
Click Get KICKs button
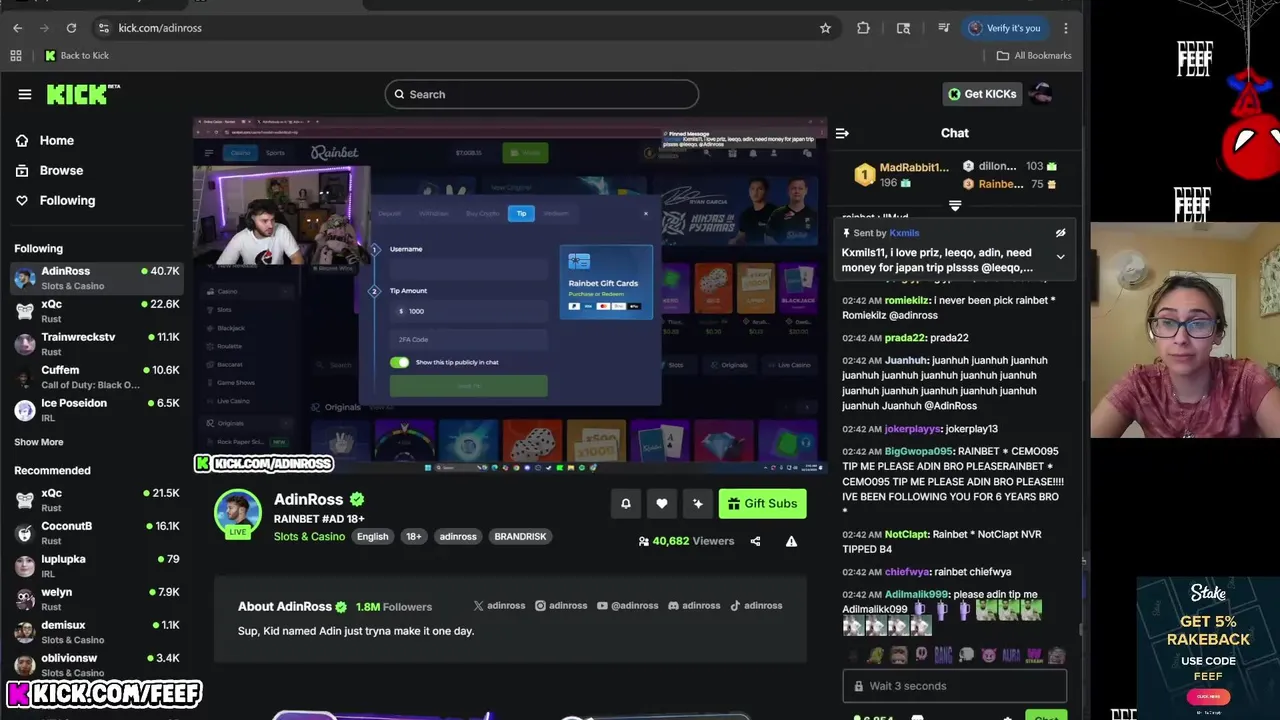[981, 94]
